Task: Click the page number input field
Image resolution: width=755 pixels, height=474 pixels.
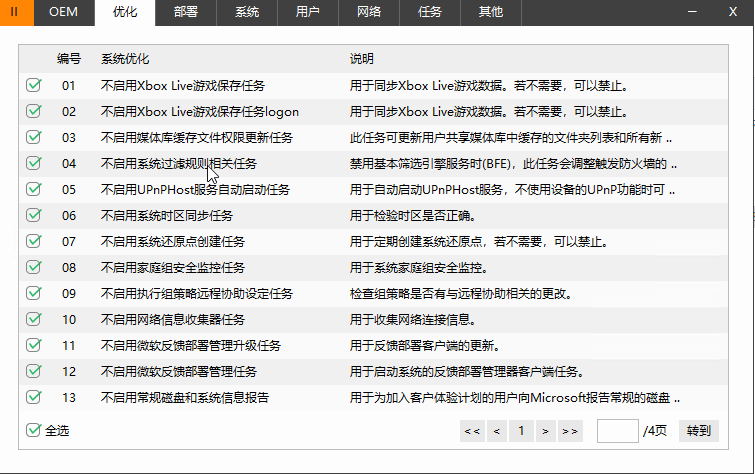Action: (617, 431)
